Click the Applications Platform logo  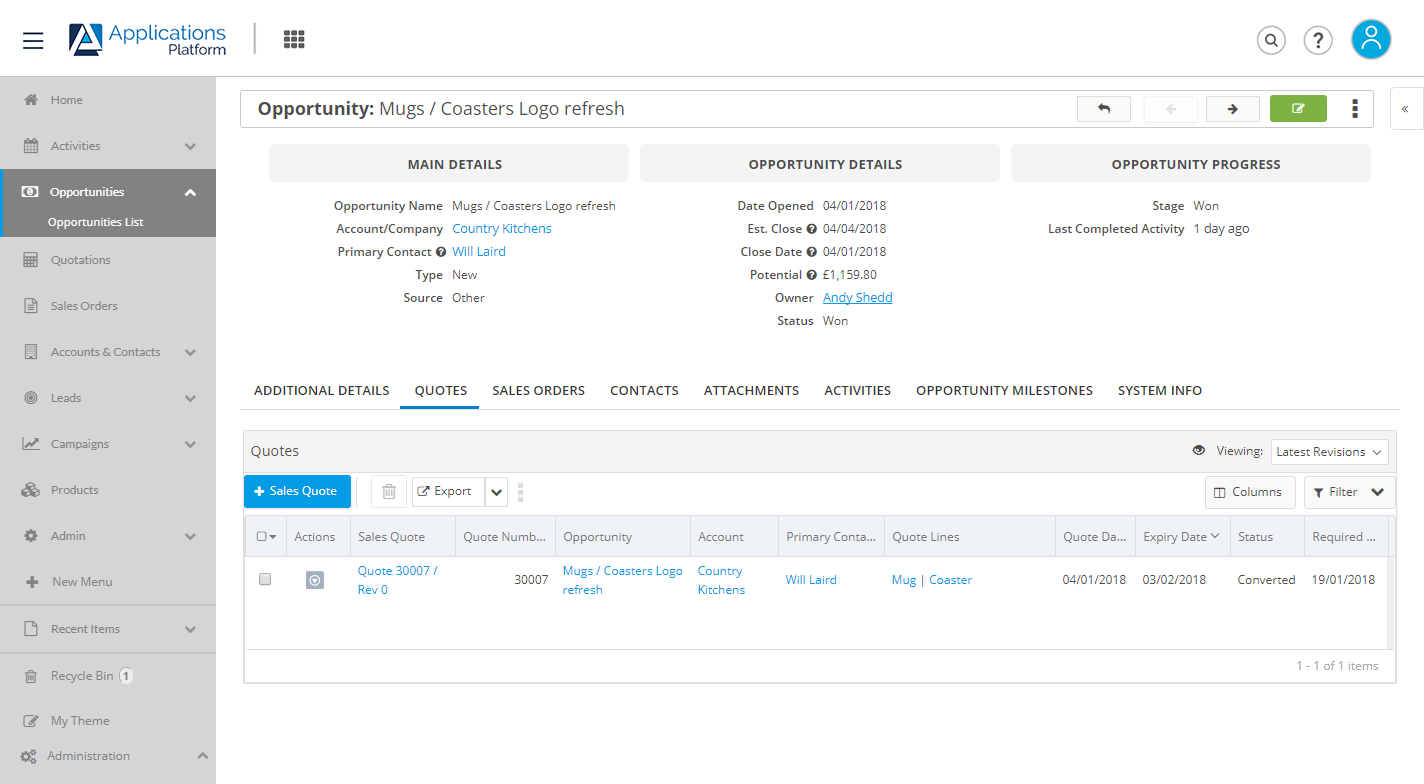point(148,40)
